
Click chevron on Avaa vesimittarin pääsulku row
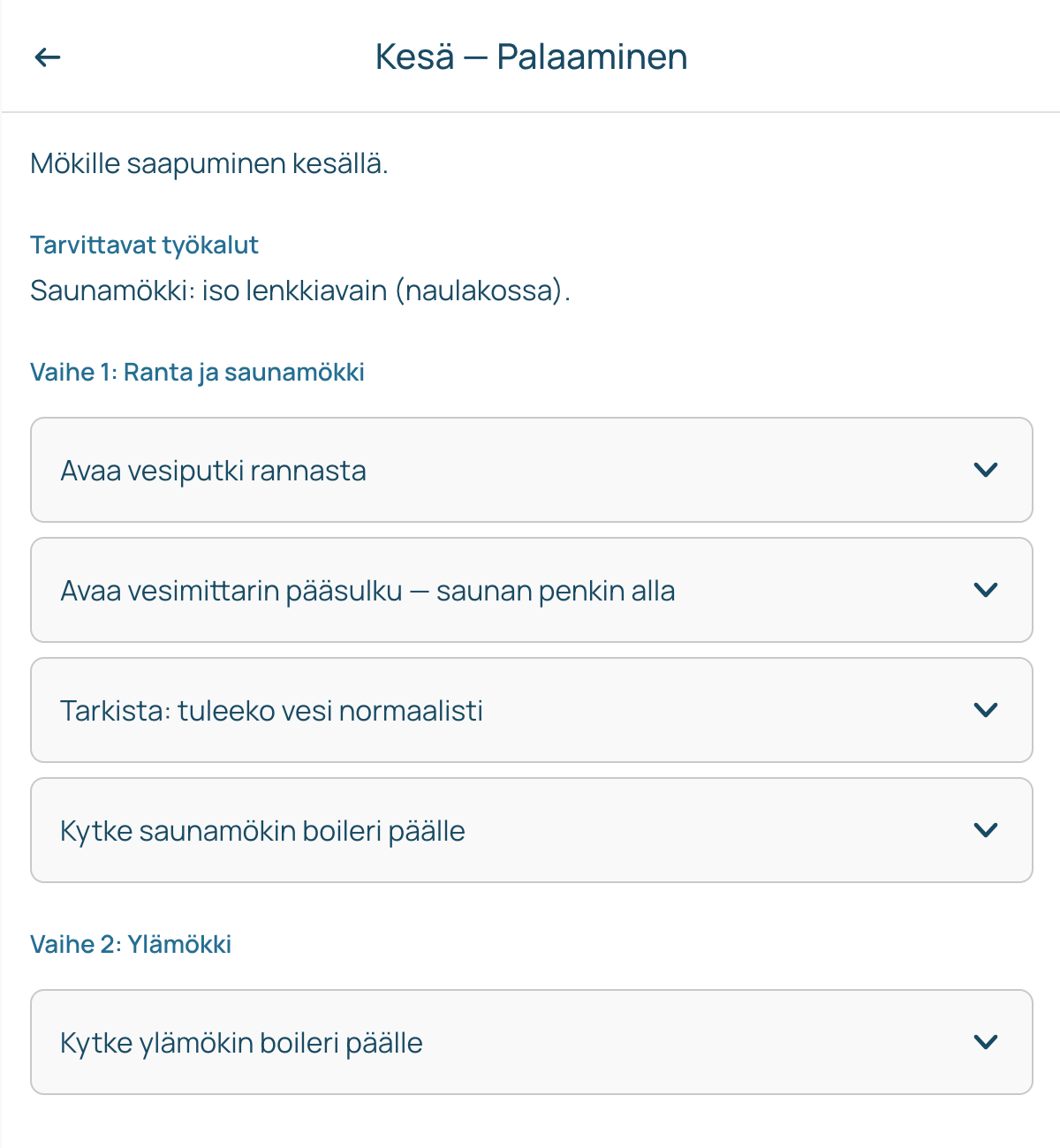986,590
